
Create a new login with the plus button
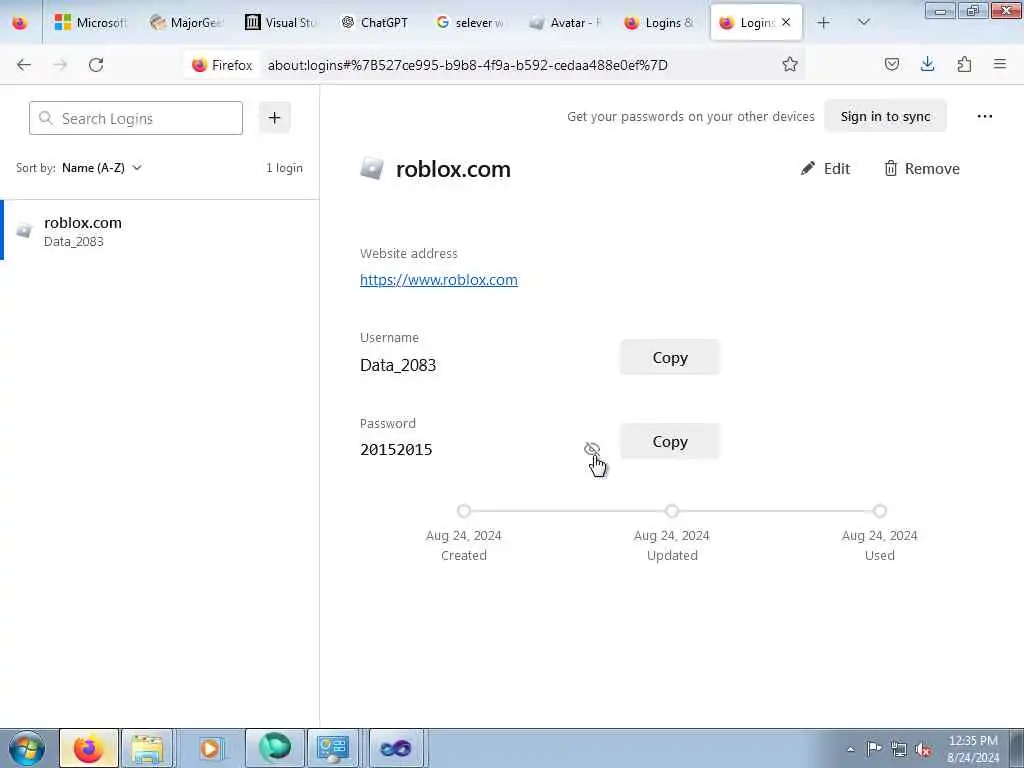274,118
